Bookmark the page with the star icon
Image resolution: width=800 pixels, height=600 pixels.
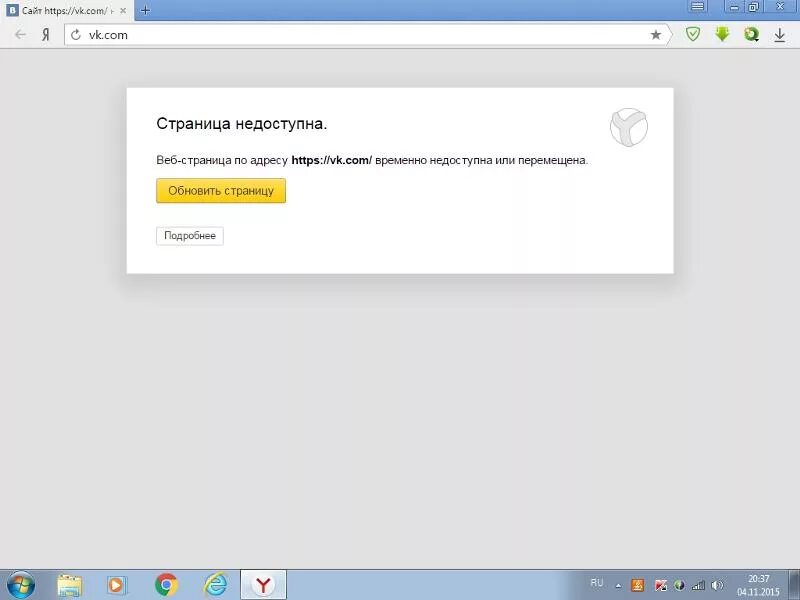tap(656, 35)
